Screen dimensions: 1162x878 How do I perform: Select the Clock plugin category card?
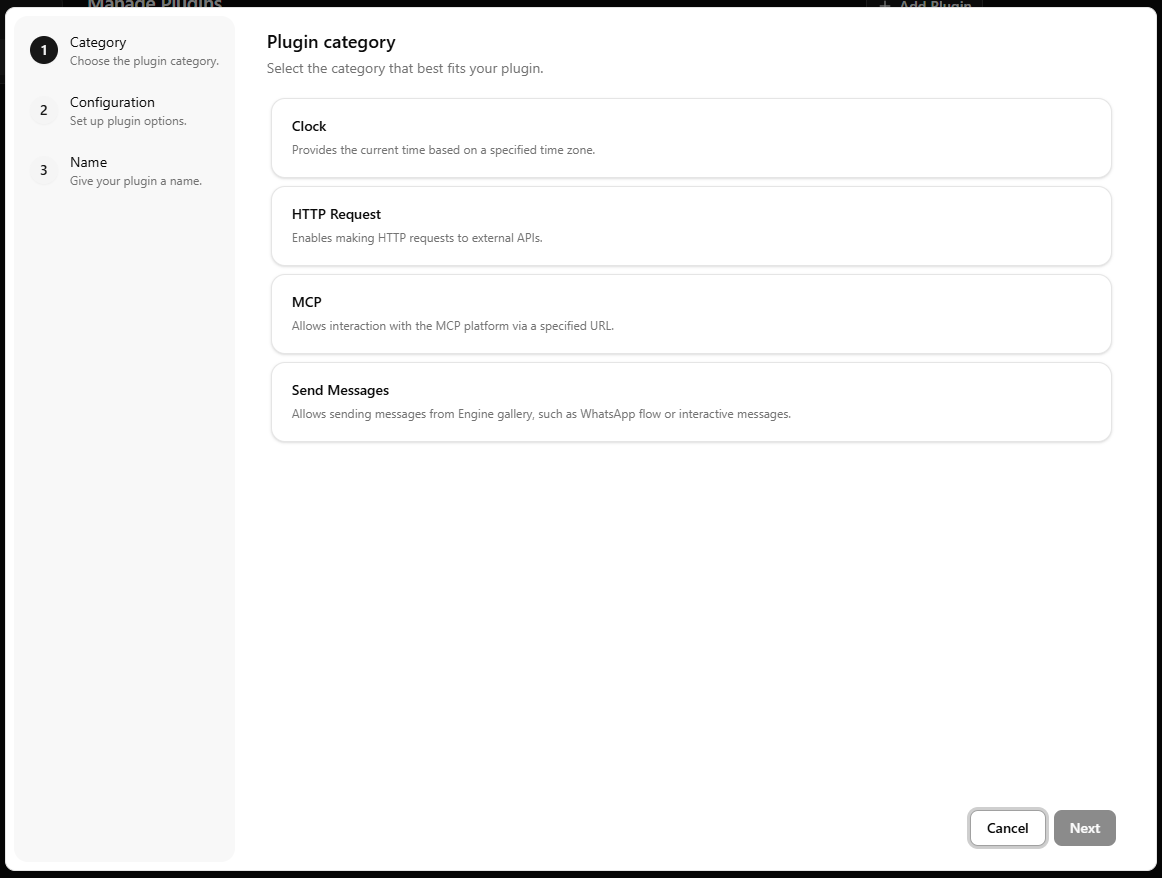pyautogui.click(x=690, y=137)
